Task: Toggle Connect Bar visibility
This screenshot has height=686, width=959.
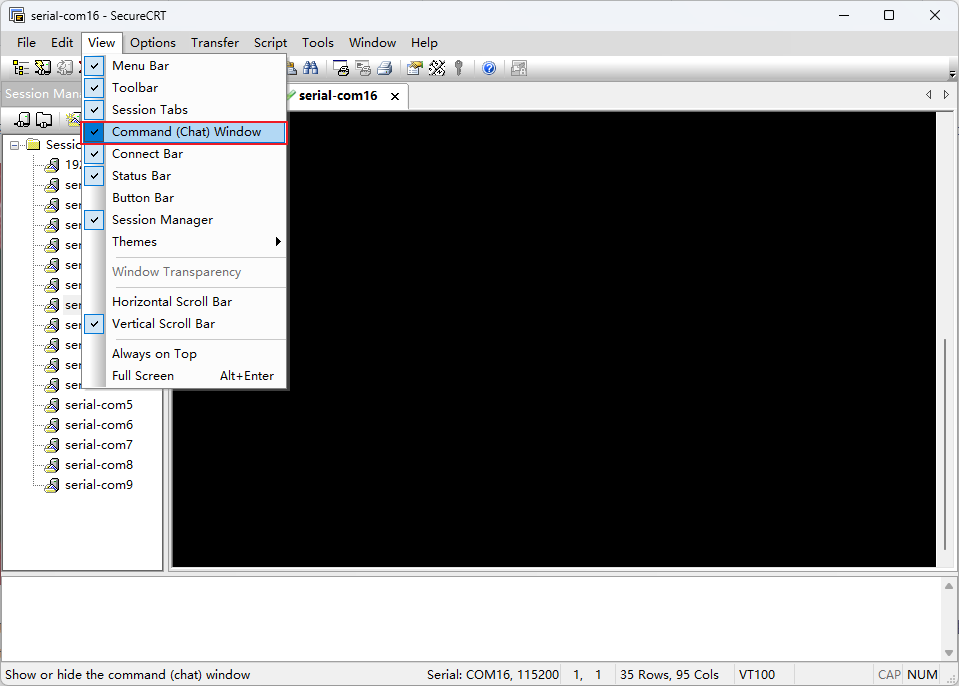Action: click(x=185, y=154)
